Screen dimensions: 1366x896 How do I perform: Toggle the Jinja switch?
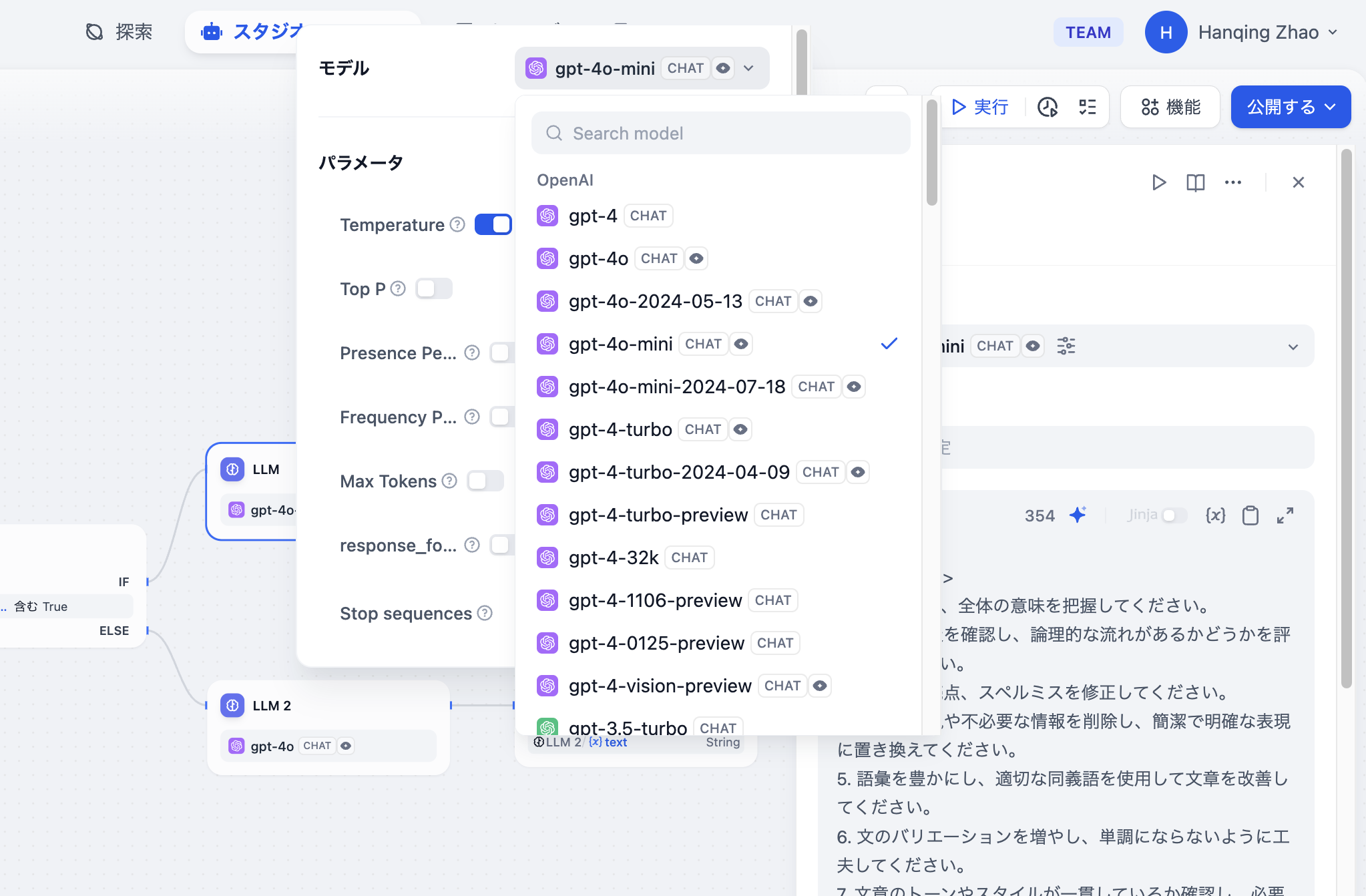tap(1174, 515)
